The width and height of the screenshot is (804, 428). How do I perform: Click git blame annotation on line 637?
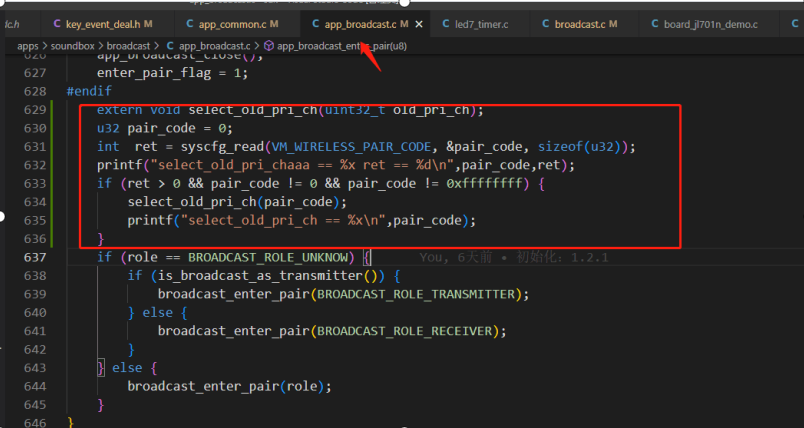point(514,257)
